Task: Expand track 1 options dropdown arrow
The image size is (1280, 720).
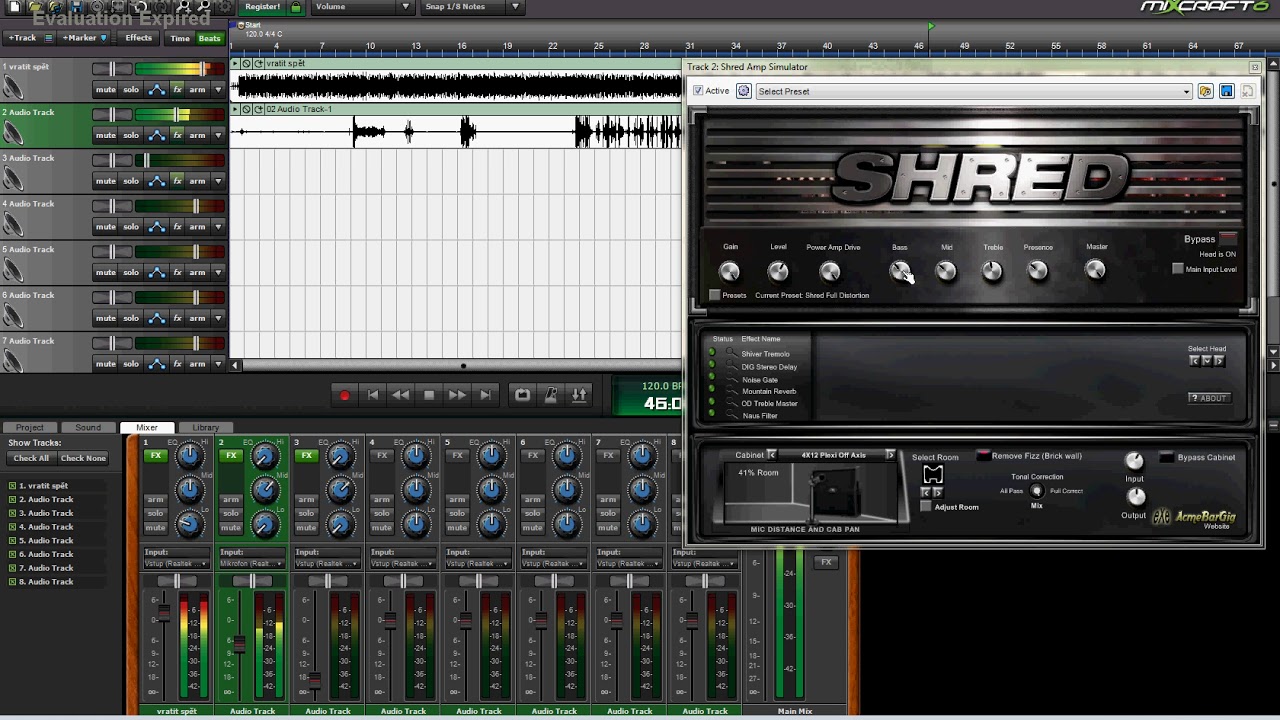Action: click(x=218, y=90)
